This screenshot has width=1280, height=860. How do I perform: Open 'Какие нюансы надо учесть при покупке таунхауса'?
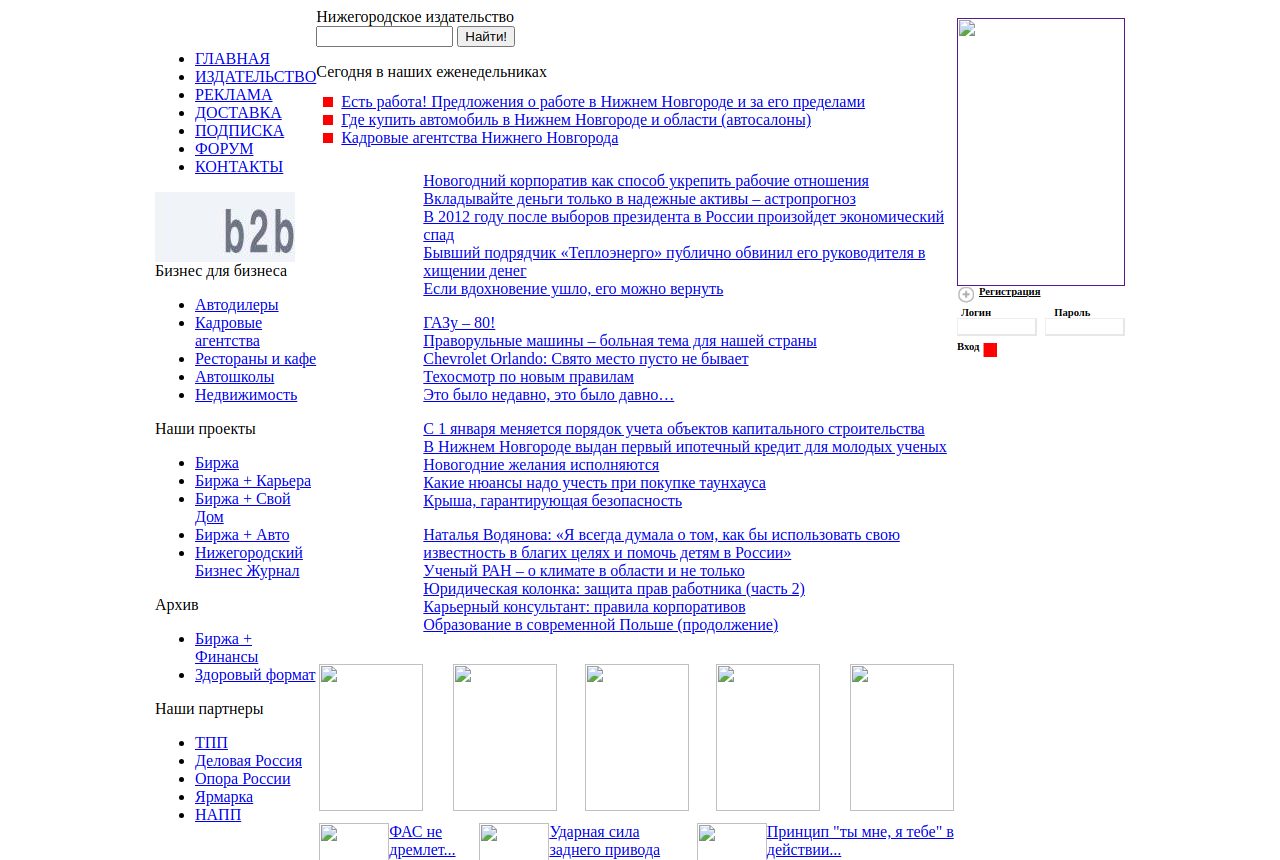coord(594,483)
